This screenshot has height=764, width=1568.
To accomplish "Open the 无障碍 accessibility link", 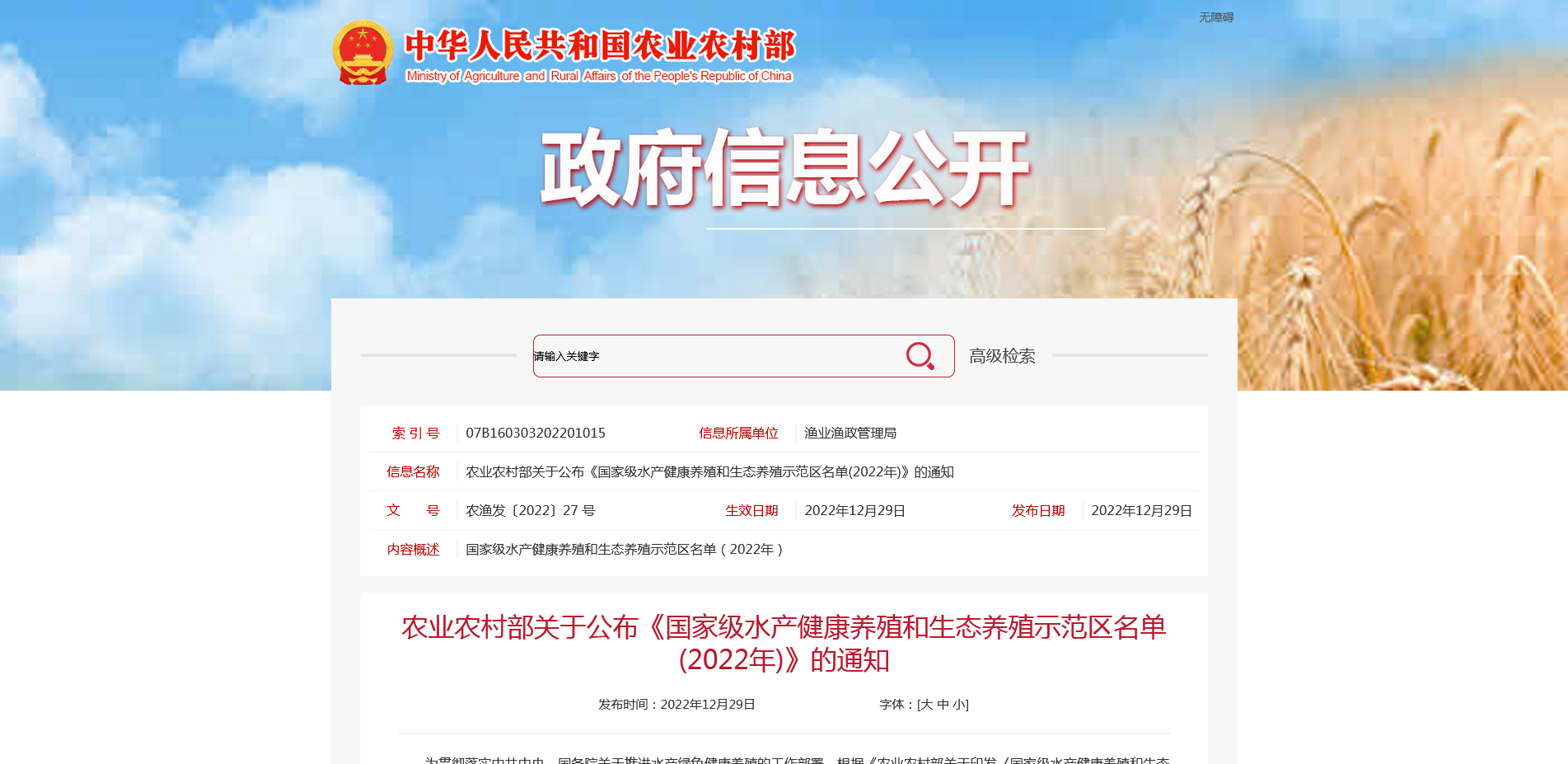I will 1215,17.
